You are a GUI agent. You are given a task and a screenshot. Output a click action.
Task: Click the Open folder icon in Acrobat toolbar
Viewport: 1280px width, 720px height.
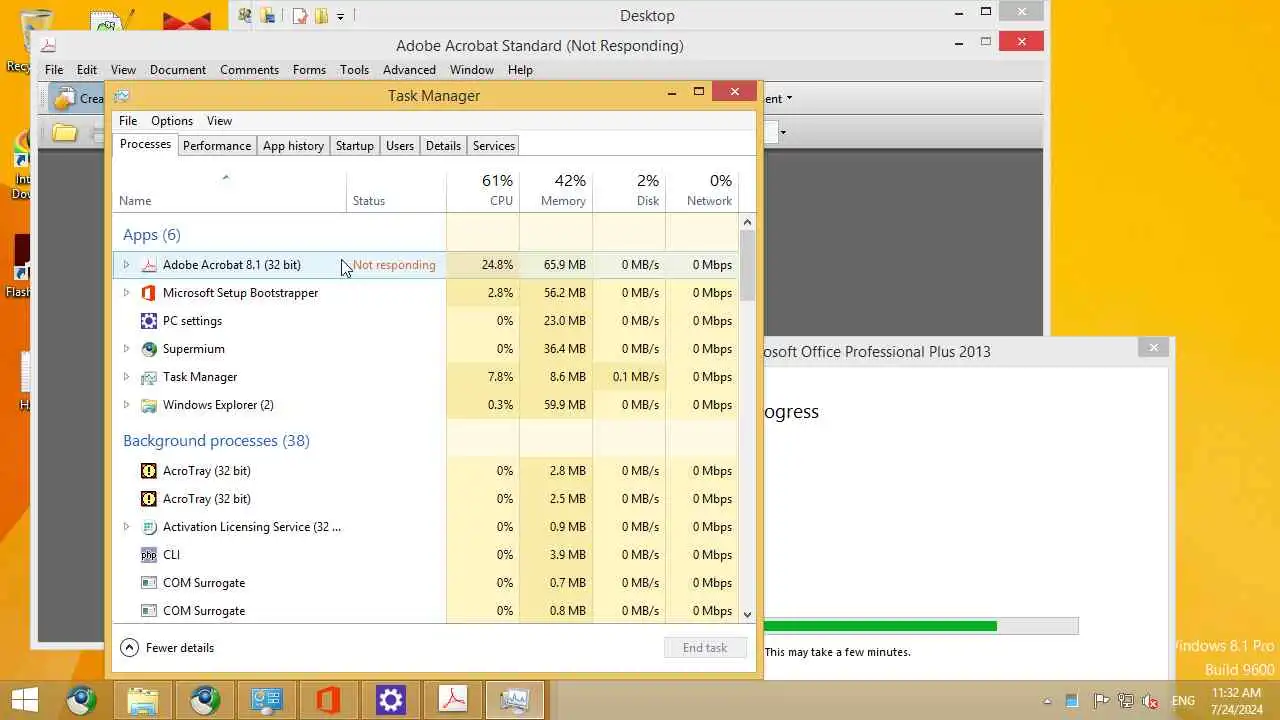click(65, 132)
